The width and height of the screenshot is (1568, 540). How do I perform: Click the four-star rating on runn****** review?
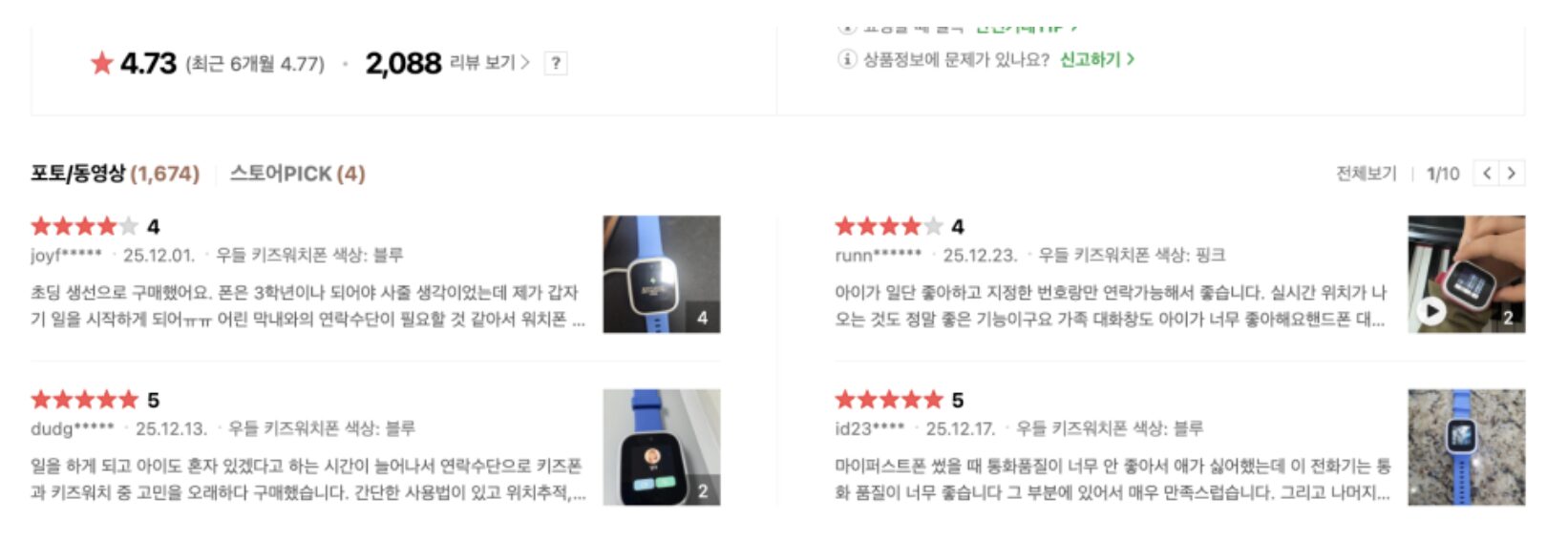tap(888, 227)
